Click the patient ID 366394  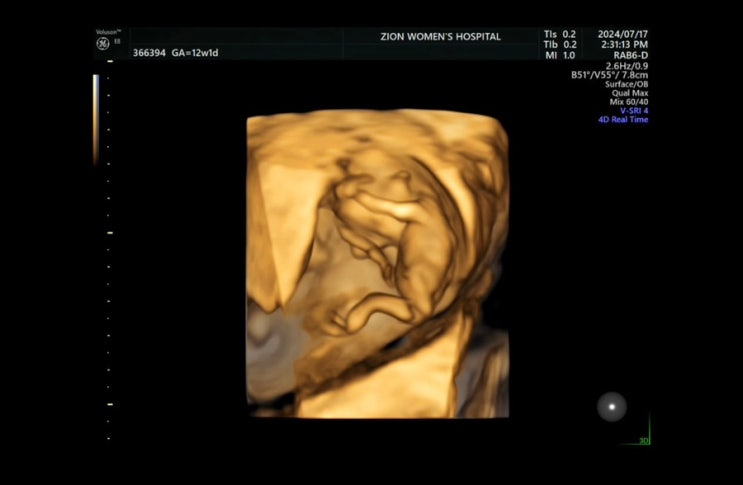149,53
